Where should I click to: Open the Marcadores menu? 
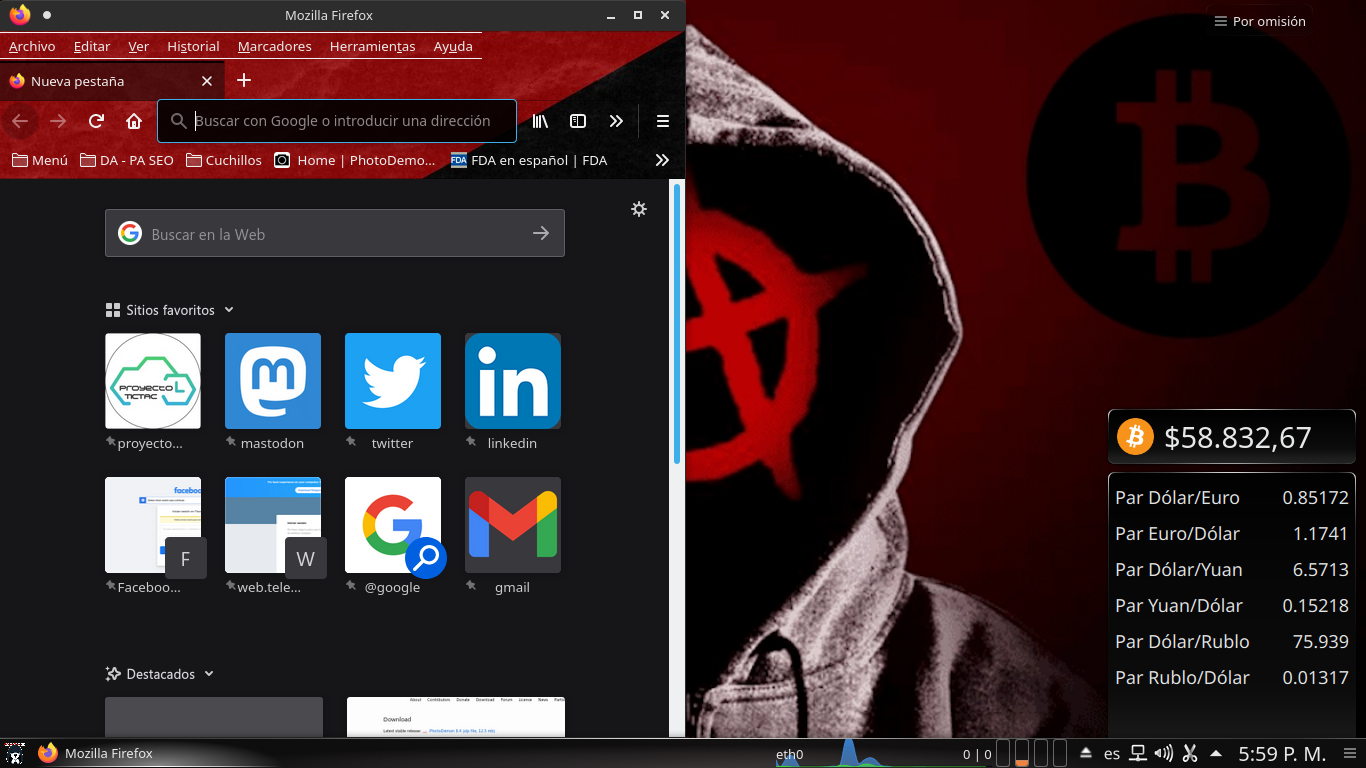click(274, 46)
